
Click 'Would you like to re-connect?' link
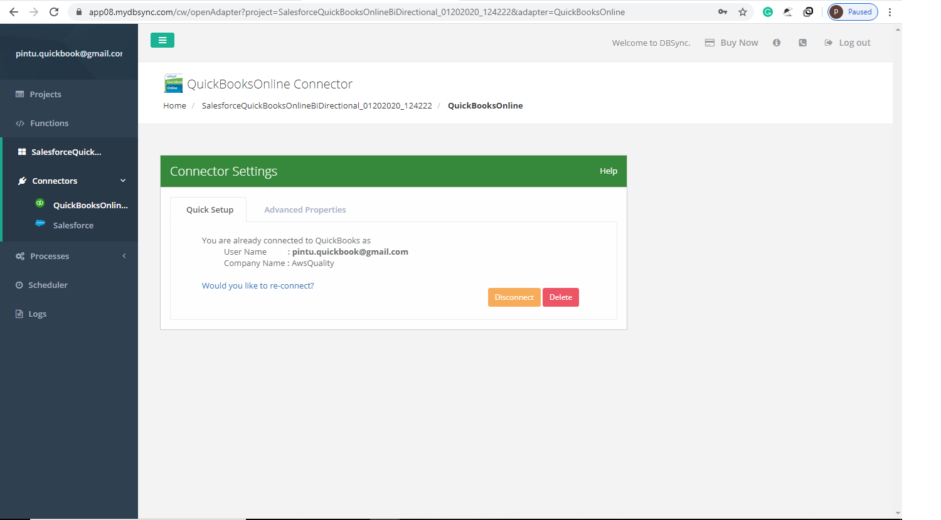258,286
